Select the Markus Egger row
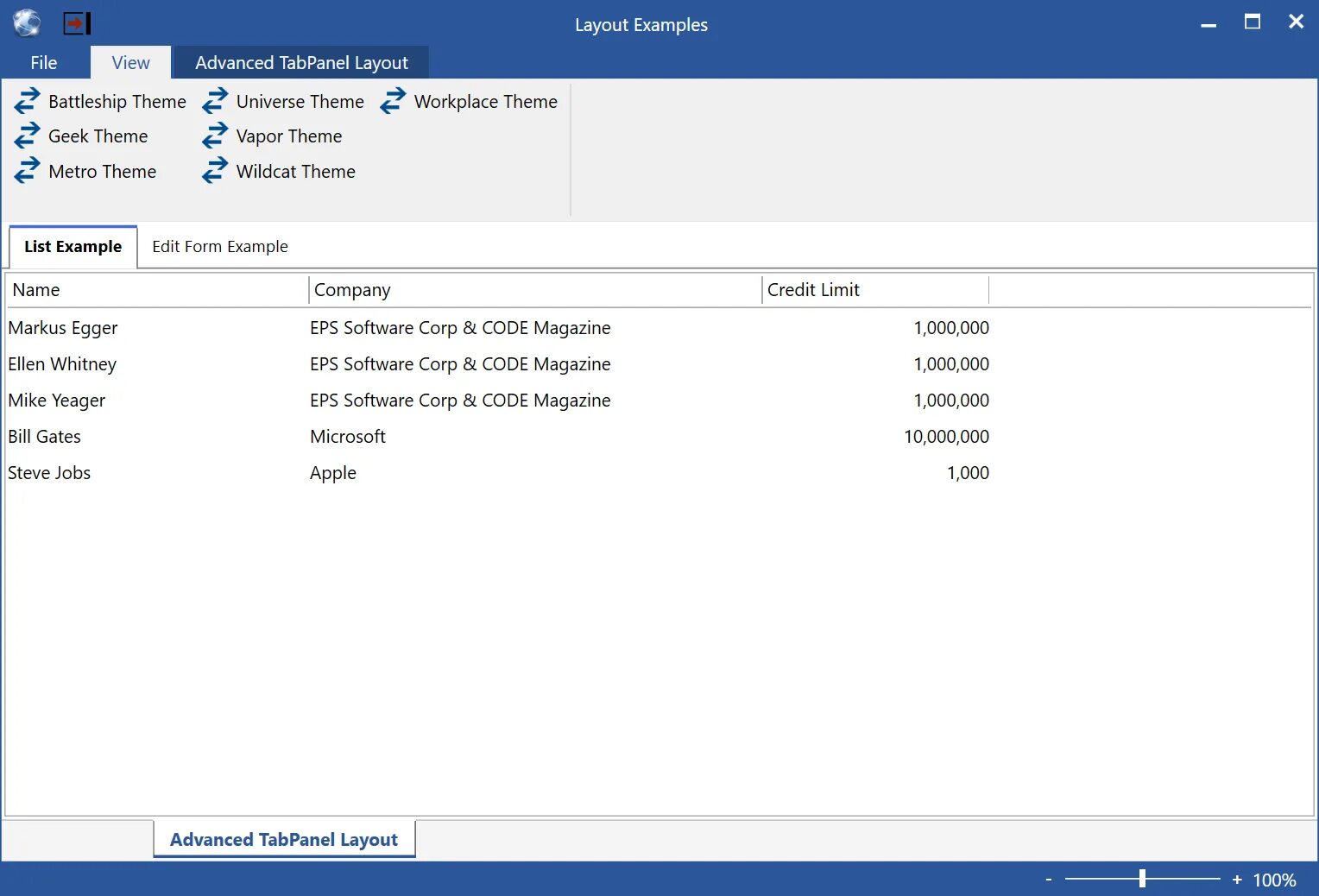 [x=659, y=328]
